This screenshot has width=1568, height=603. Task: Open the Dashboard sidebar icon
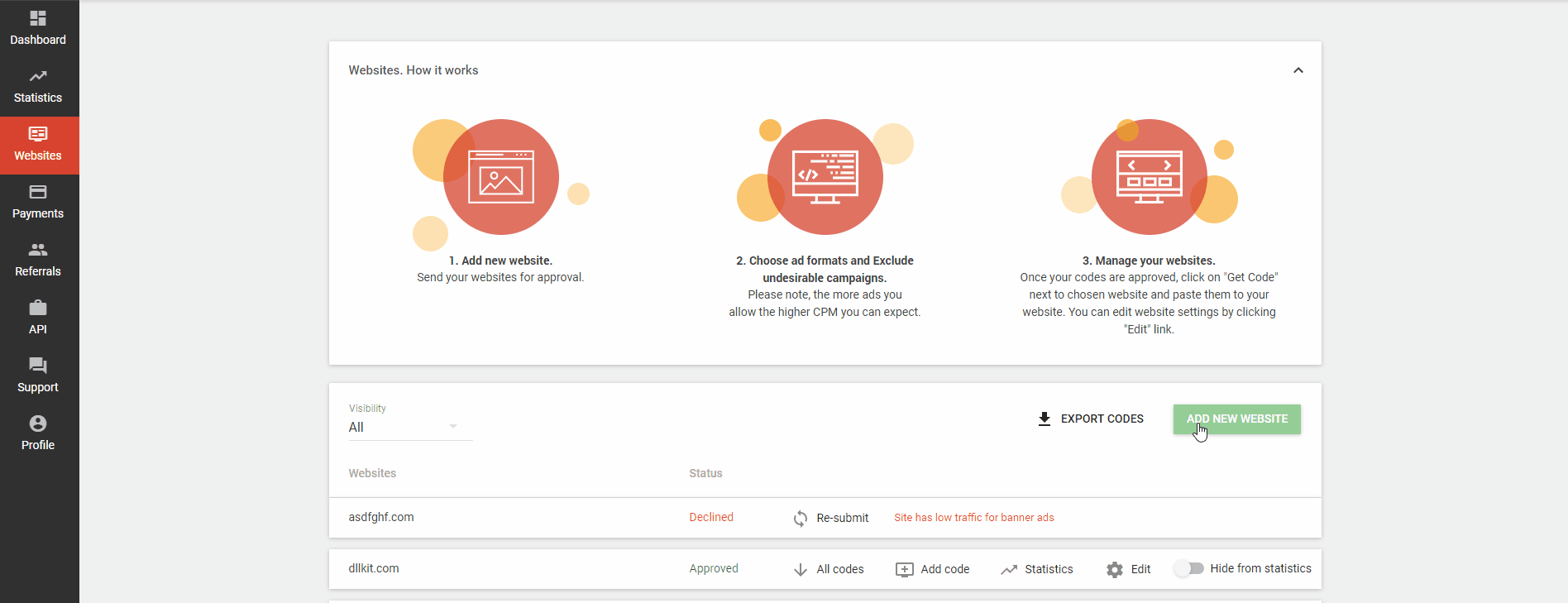click(38, 18)
